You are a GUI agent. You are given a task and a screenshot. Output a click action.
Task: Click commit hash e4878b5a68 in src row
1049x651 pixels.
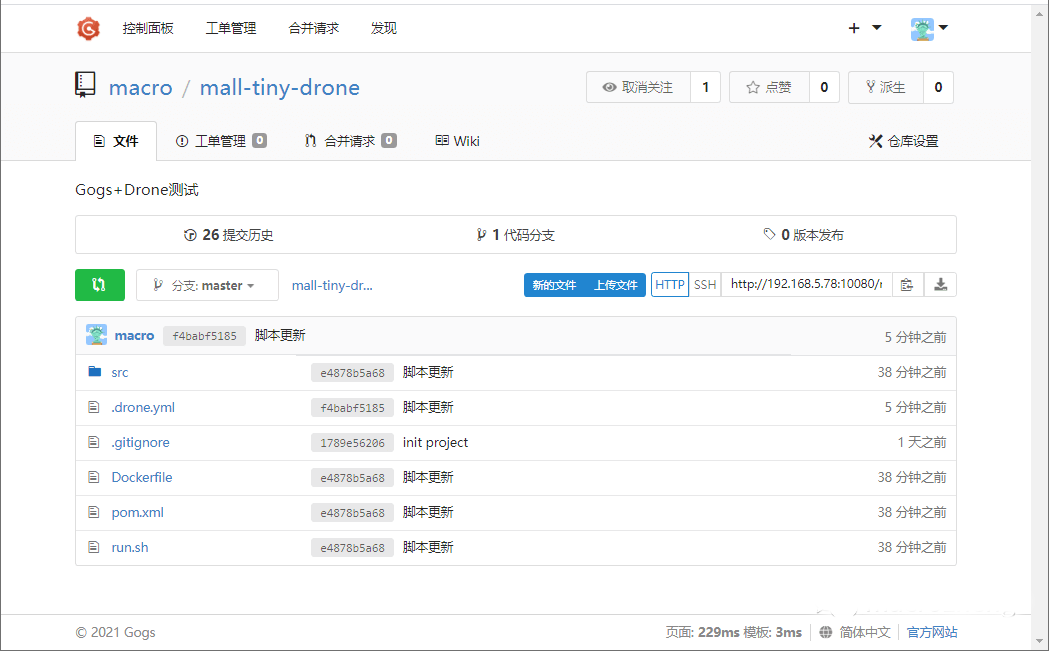click(x=353, y=373)
